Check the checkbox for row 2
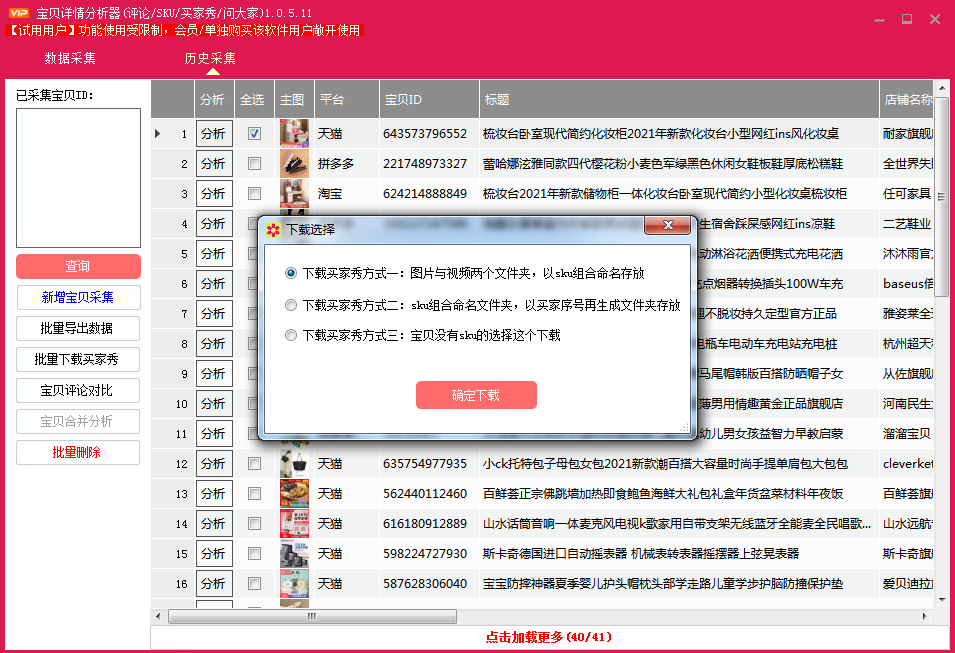 pos(255,164)
